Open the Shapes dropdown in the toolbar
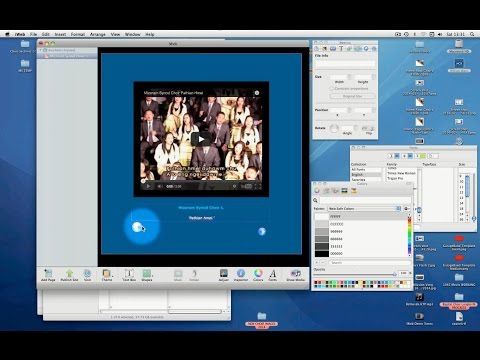This screenshot has width=480, height=360. [x=147, y=274]
